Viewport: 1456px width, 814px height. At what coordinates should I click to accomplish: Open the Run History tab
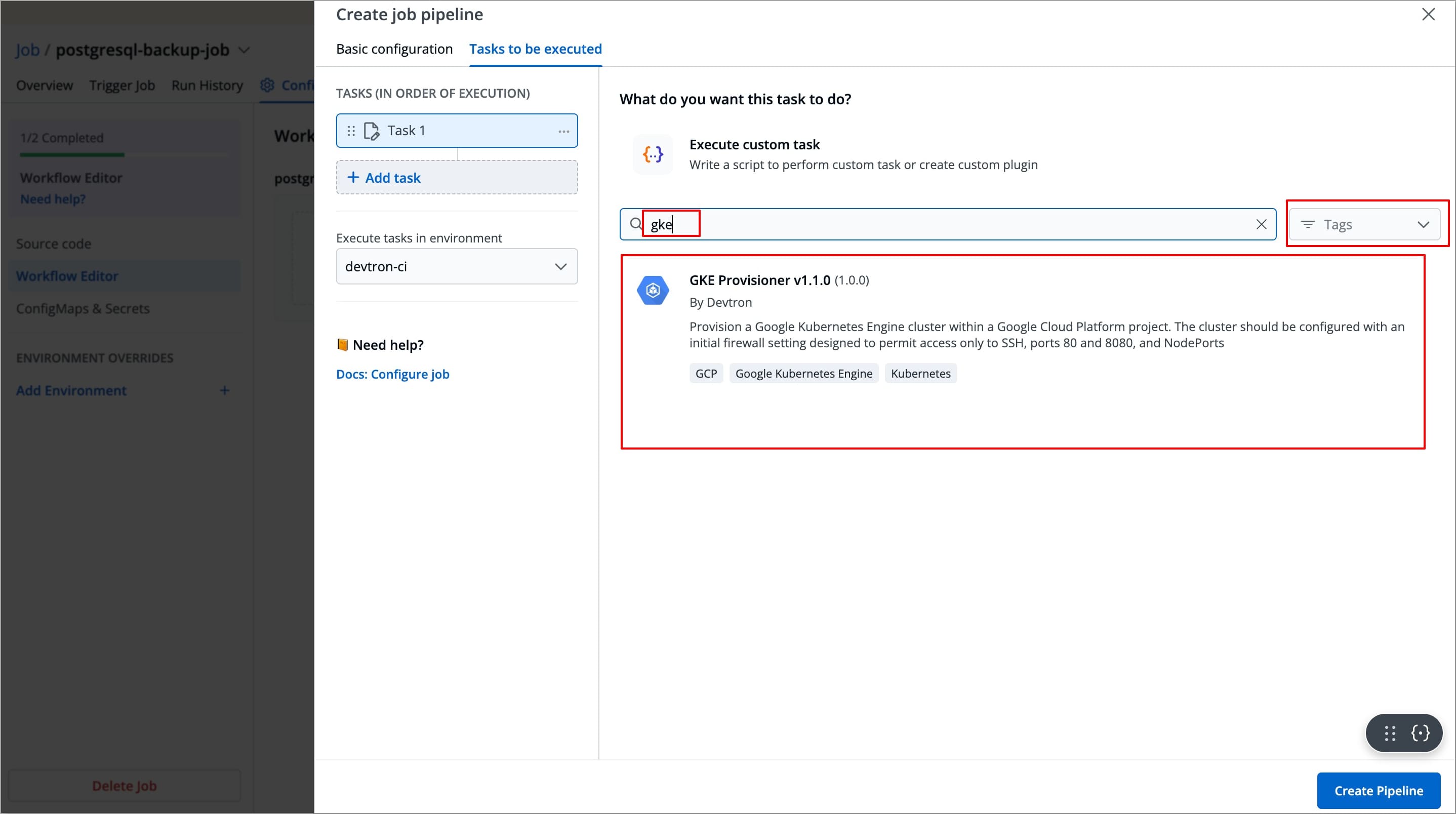click(207, 85)
